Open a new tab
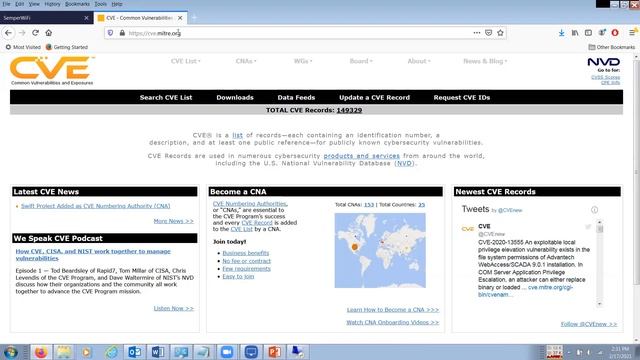 [194, 18]
